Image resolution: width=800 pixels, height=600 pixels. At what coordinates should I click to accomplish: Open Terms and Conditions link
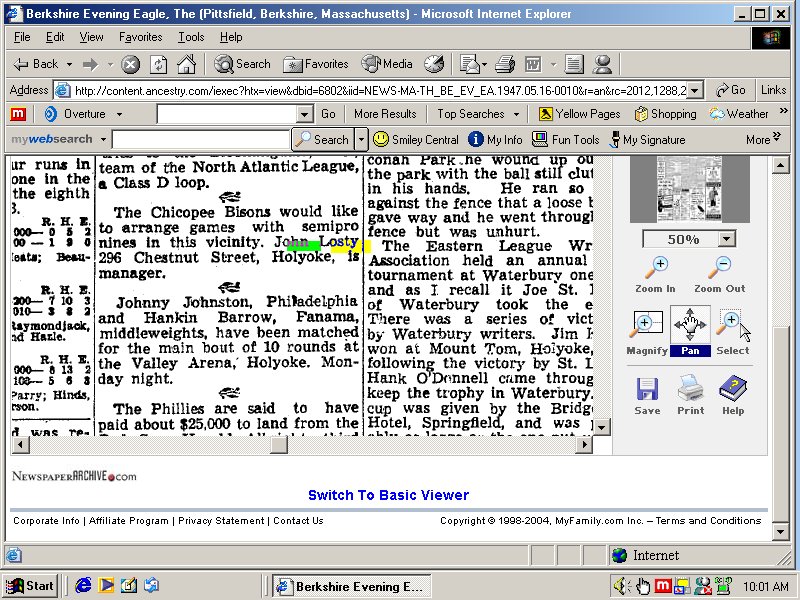click(708, 520)
